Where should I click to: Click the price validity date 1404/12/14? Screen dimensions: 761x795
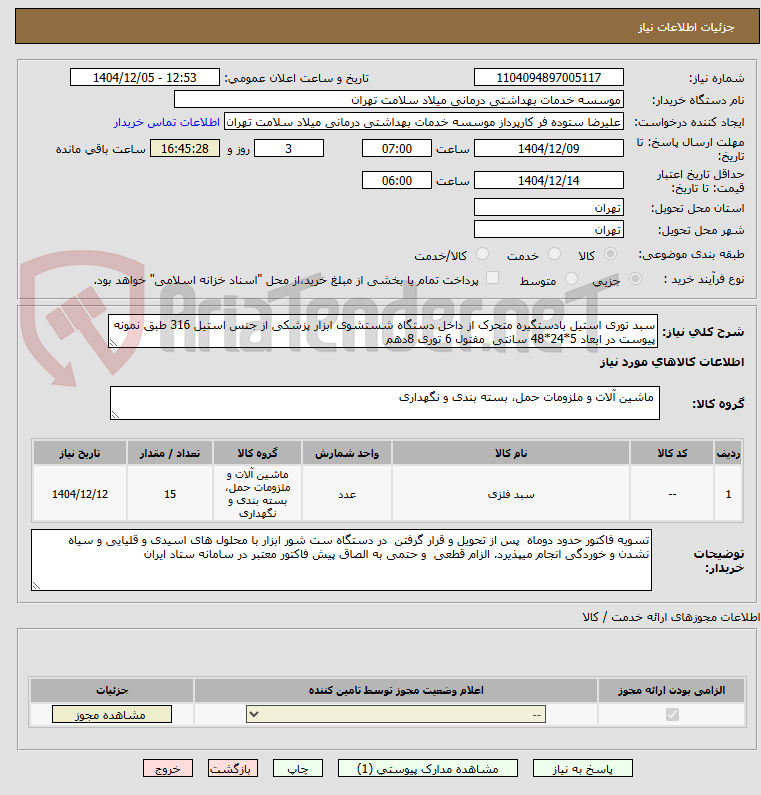[549, 180]
